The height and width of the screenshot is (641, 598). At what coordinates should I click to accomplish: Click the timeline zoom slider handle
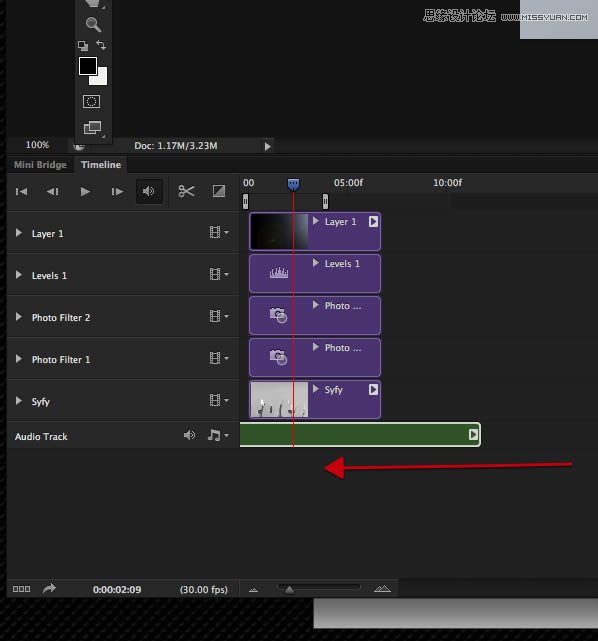(x=289, y=589)
